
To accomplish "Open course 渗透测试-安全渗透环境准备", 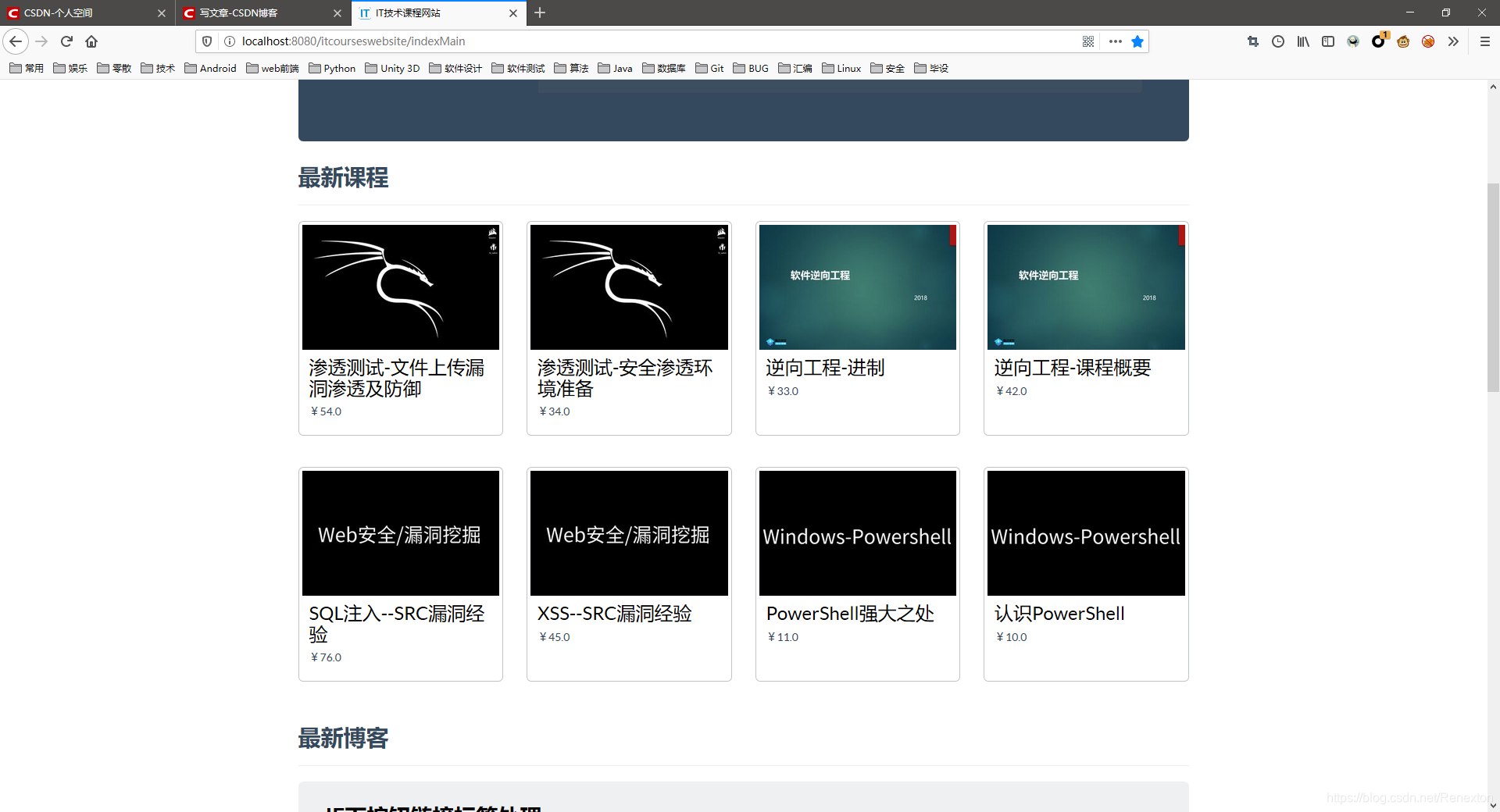I will pos(625,378).
